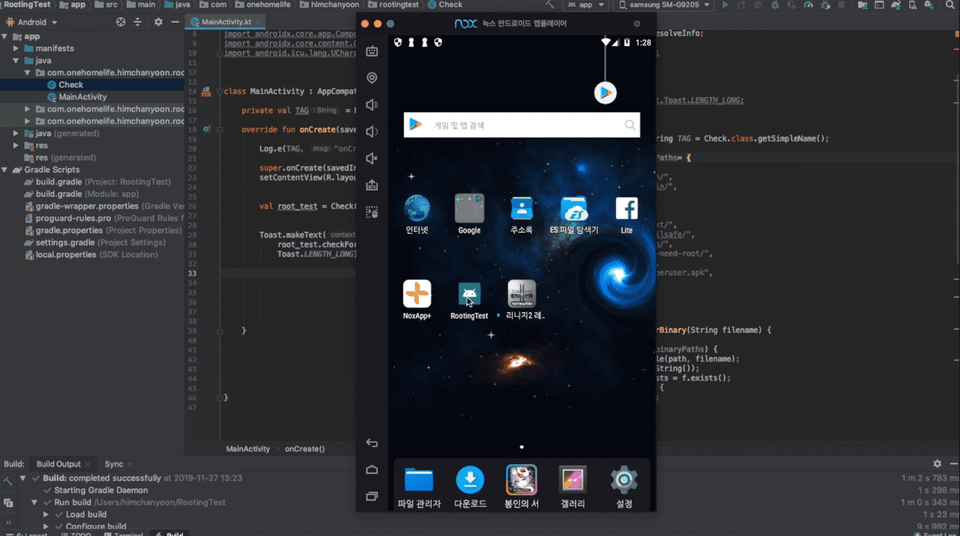This screenshot has width=960, height=536.
Task: Collapse the Gradle Scripts node
Action: click(5, 170)
